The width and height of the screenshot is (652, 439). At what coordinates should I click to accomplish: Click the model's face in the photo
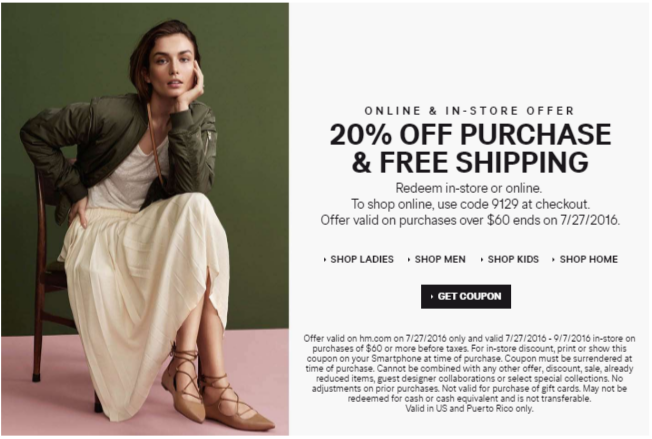[x=173, y=69]
